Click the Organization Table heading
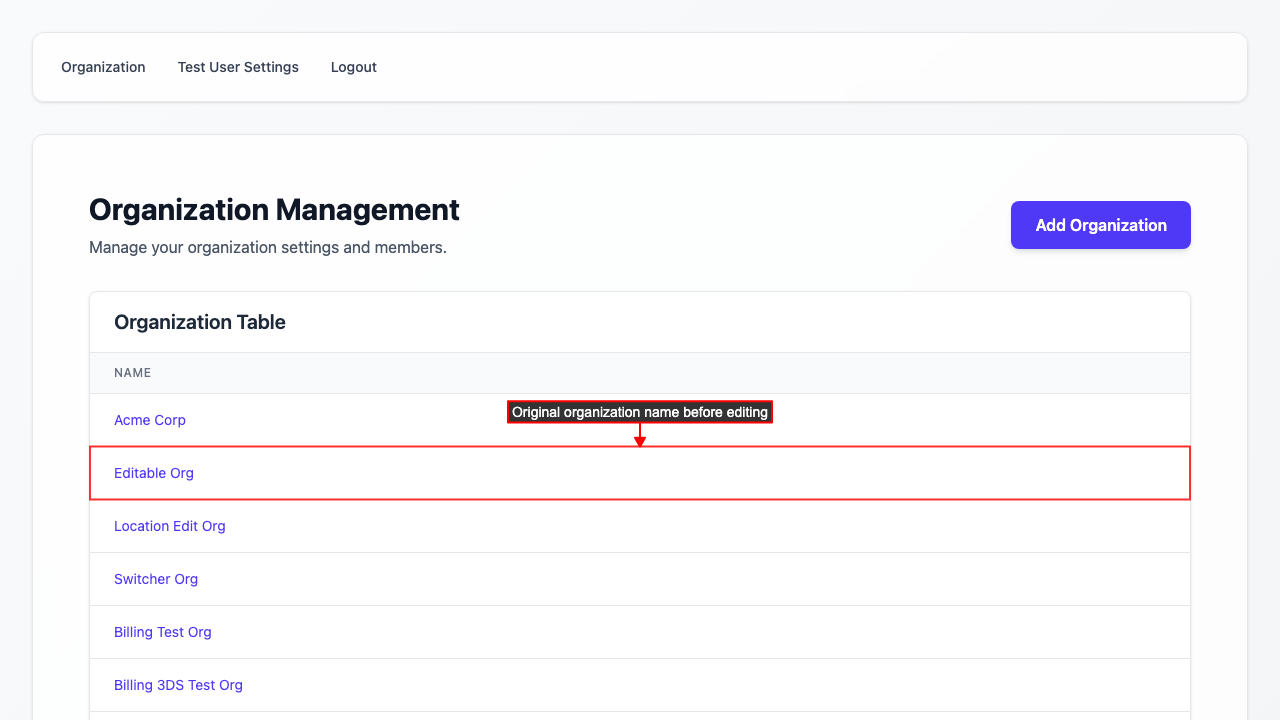The image size is (1280, 720). click(x=200, y=322)
